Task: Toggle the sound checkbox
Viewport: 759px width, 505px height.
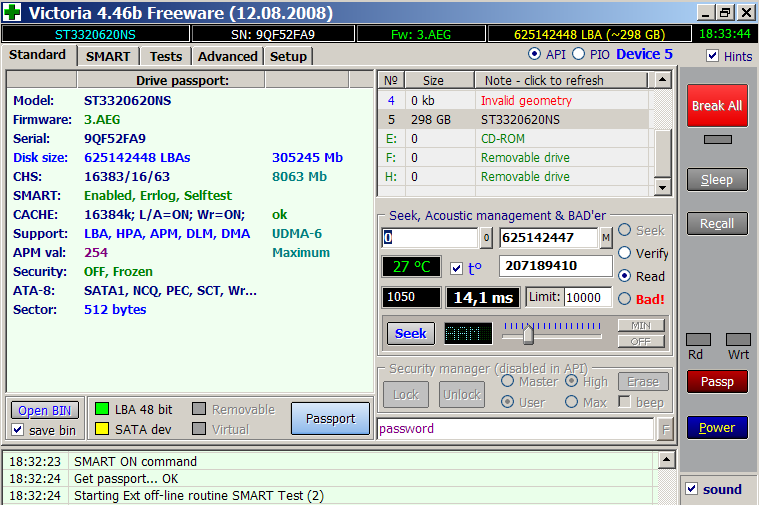Action: [692, 489]
